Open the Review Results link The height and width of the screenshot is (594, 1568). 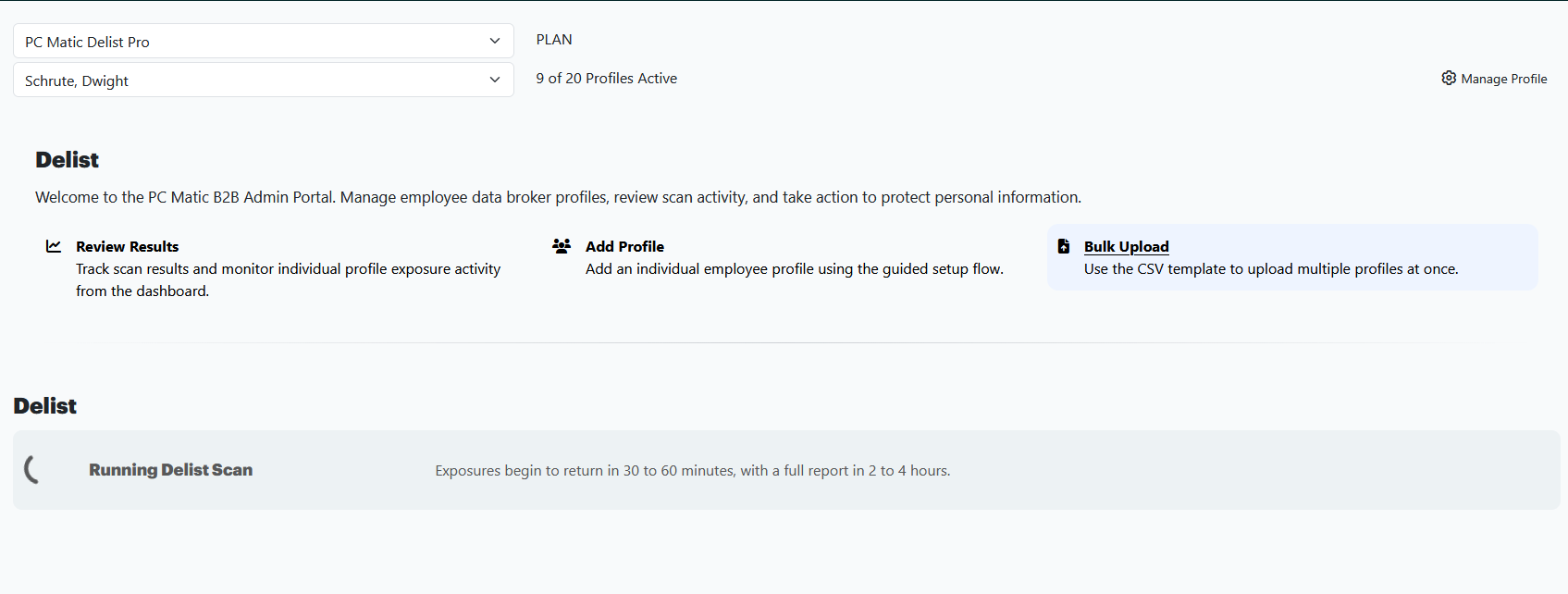[127, 246]
